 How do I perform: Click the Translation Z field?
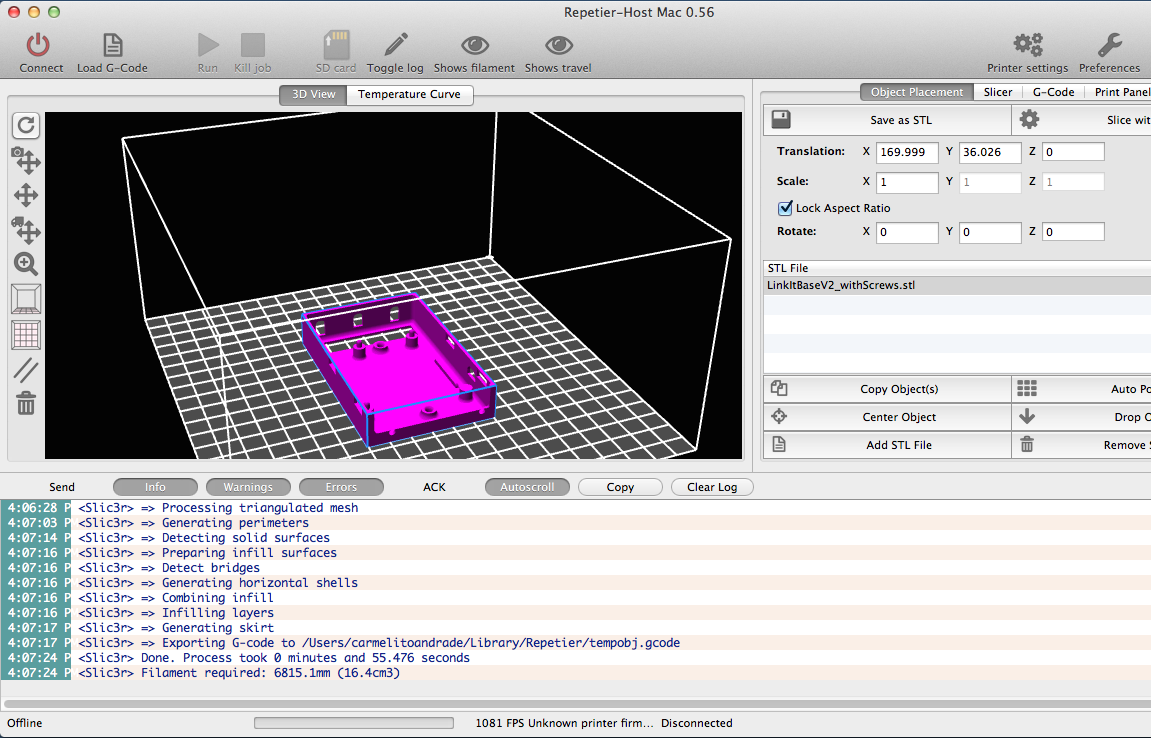1073,152
